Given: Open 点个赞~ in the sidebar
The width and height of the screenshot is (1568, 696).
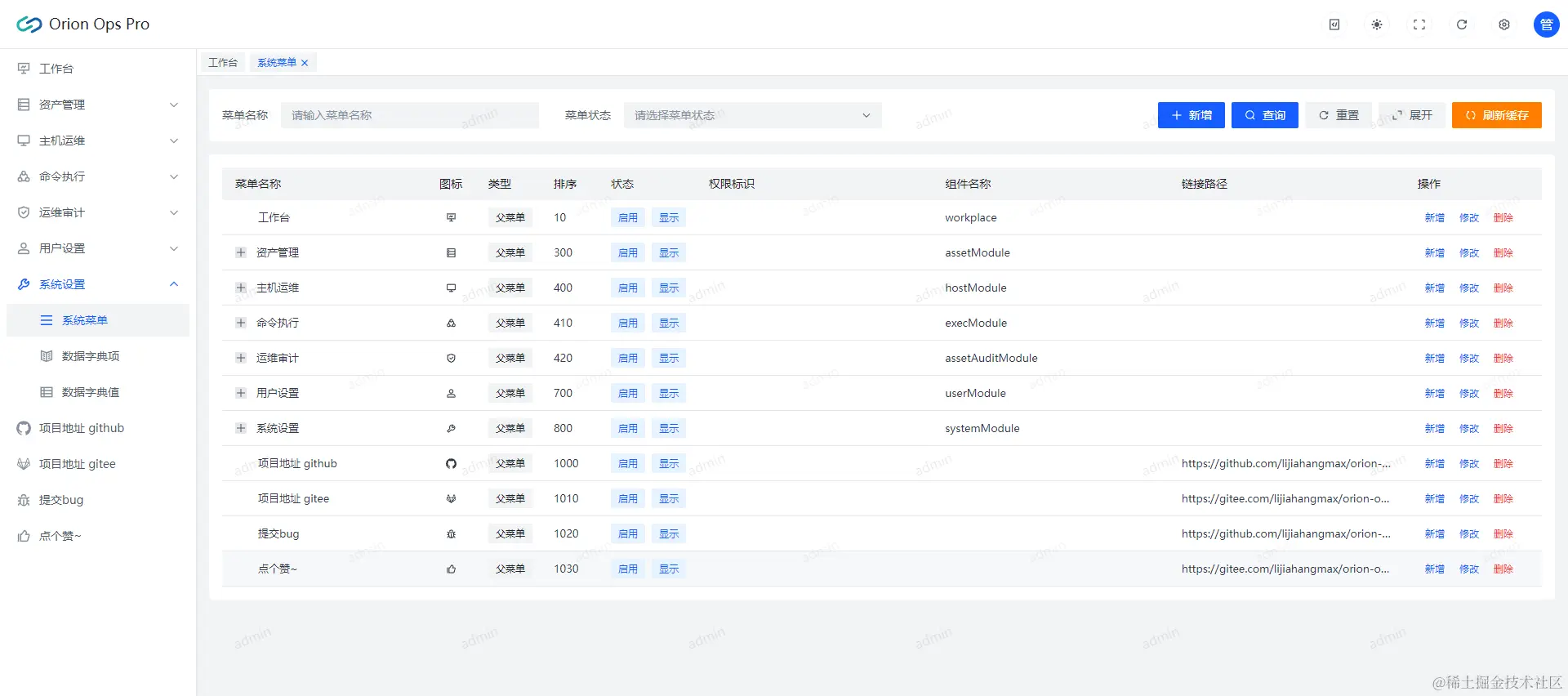Looking at the screenshot, I should click(x=98, y=536).
